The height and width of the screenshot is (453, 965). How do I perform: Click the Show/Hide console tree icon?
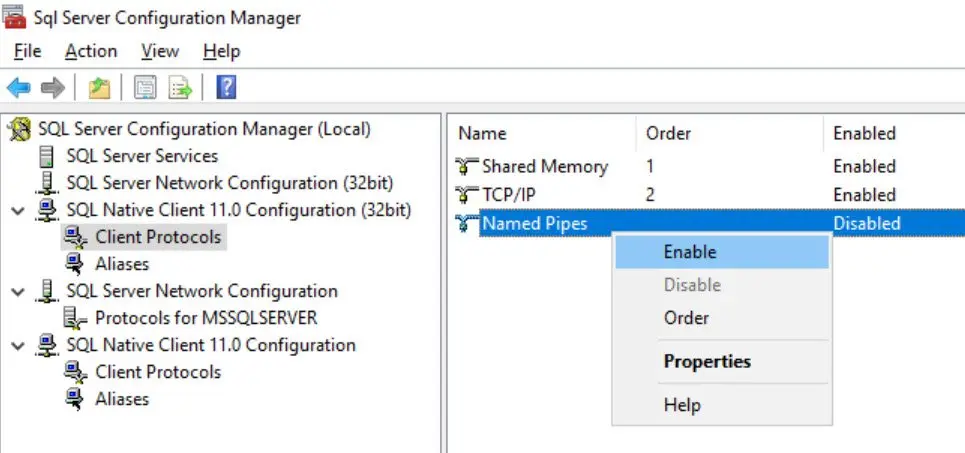tap(145, 88)
